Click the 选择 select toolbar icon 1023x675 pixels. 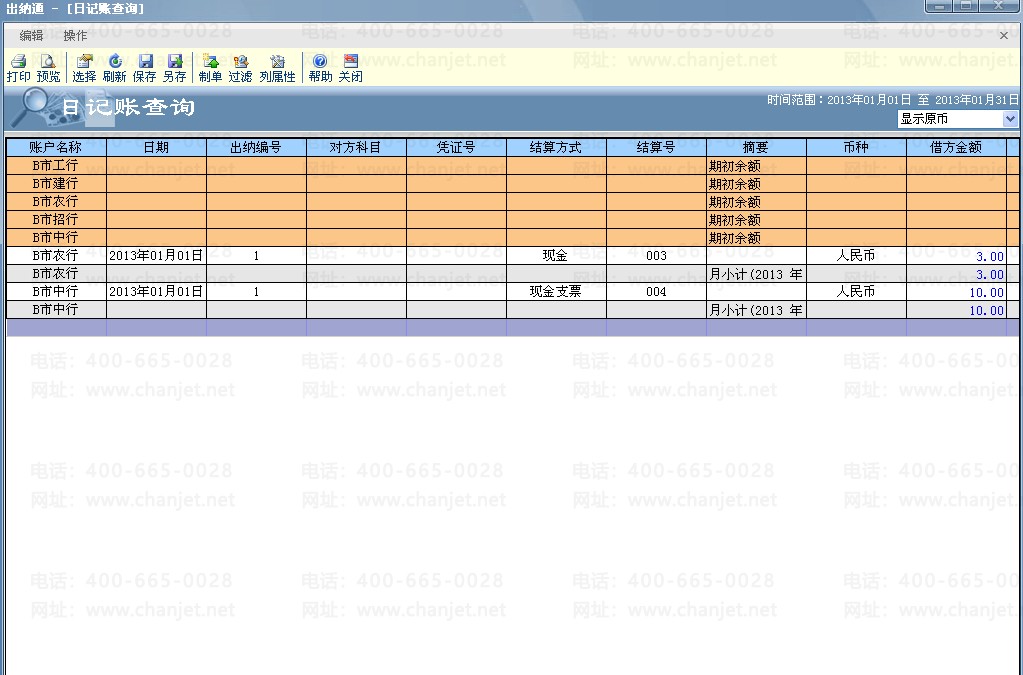[84, 68]
